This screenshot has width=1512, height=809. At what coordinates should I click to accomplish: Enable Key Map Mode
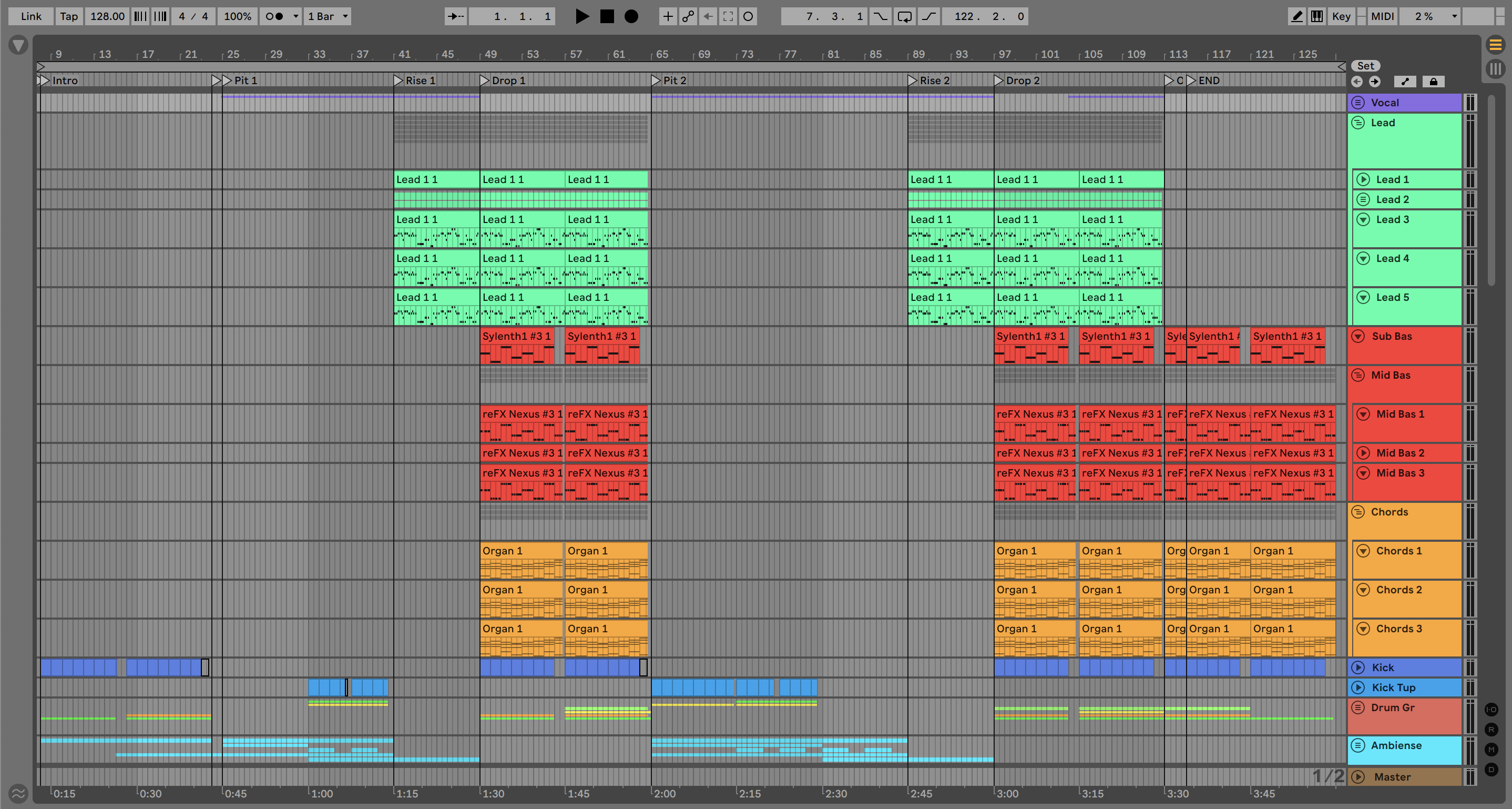pyautogui.click(x=1341, y=16)
